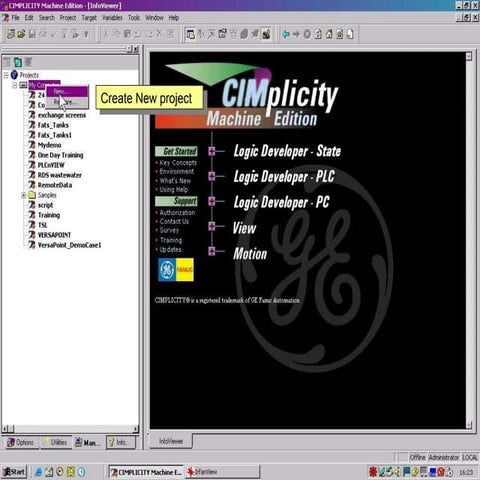Click the InfoViewer vertical scrollbar up arrow
Image resolution: width=480 pixels, height=480 pixels.
pyautogui.click(x=469, y=56)
